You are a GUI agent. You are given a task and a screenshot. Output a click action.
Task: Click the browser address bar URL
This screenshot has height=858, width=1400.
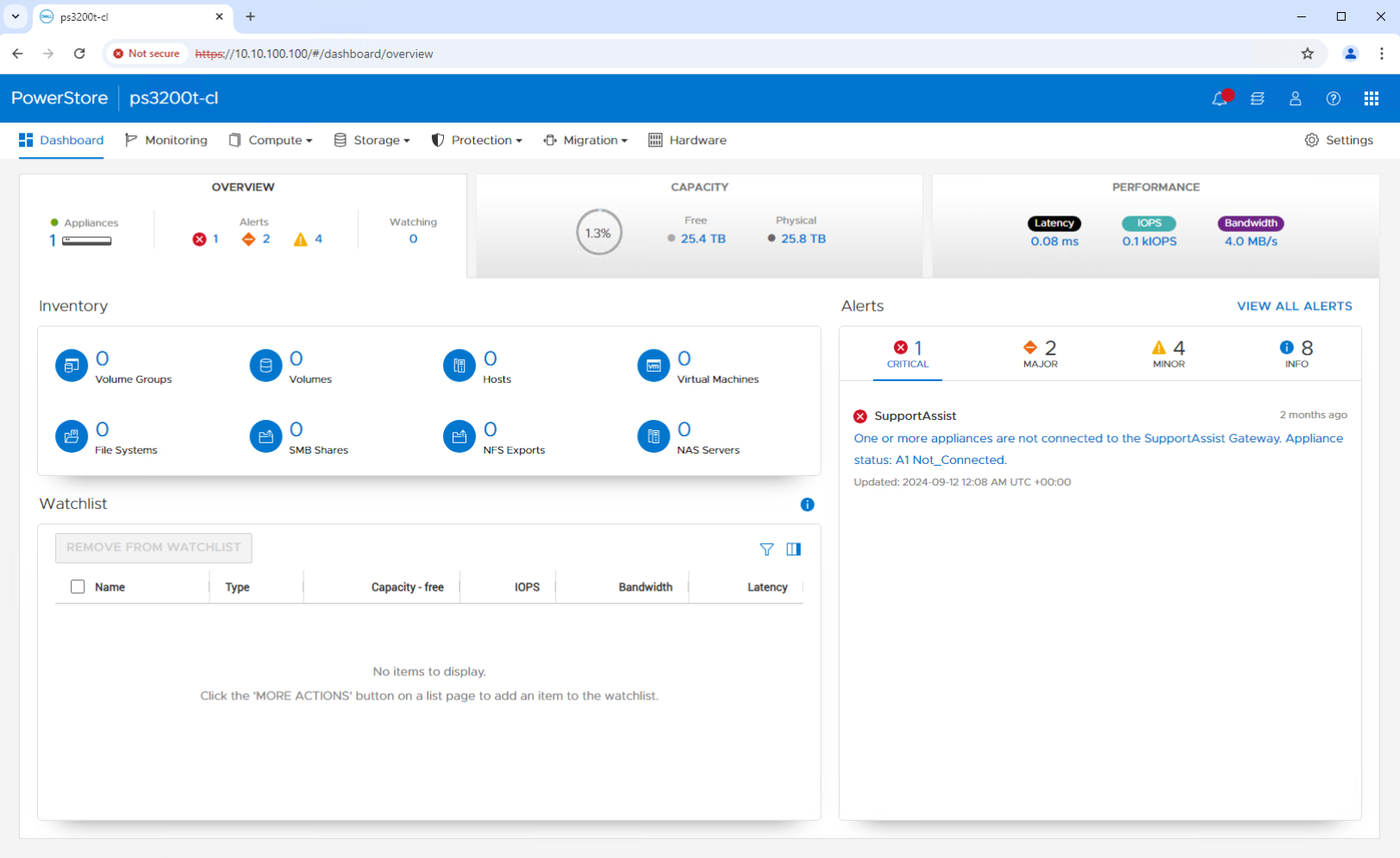(314, 53)
